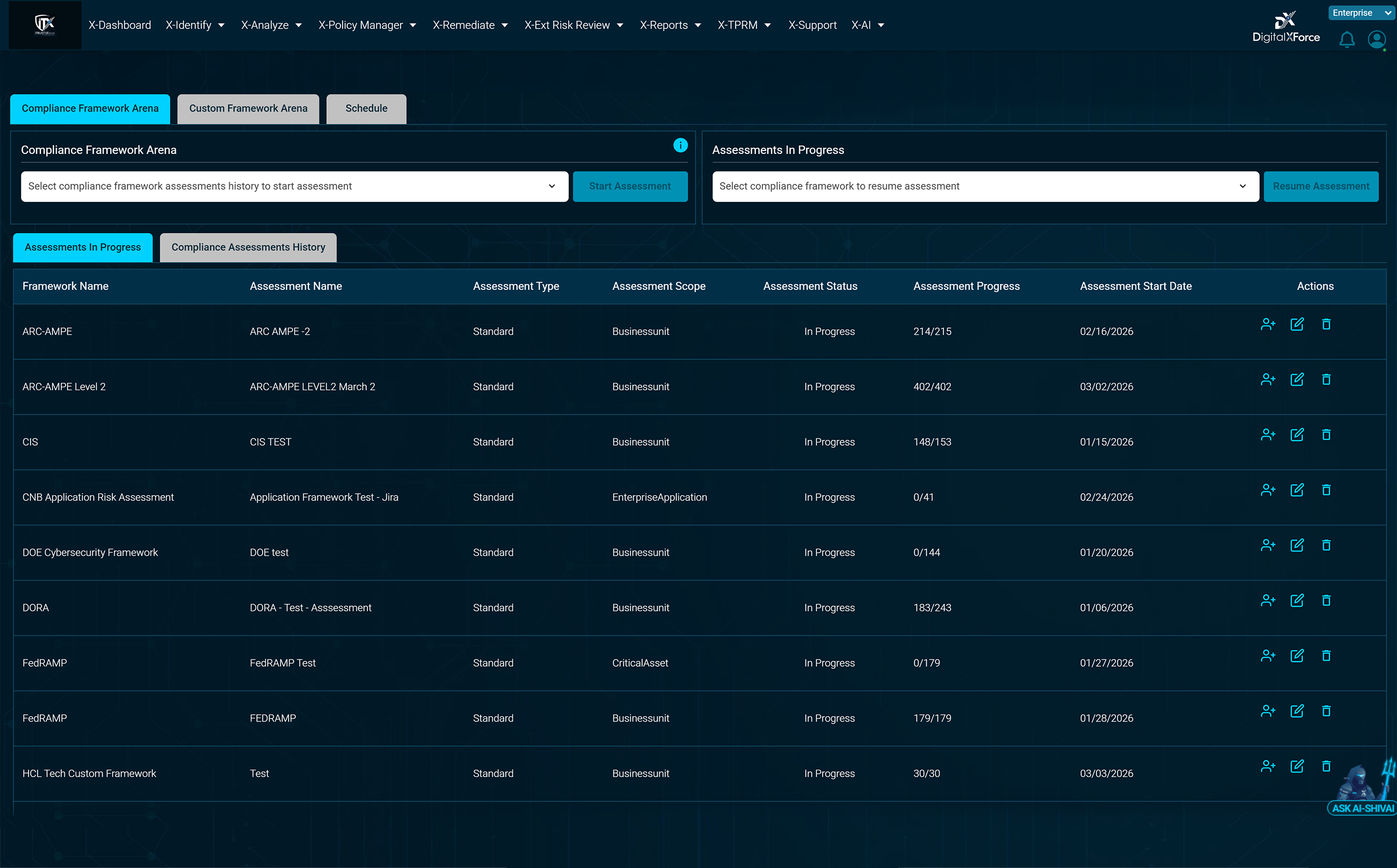Switch to the Compliance Assessments History tab
Image resolution: width=1397 pixels, height=868 pixels.
[247, 247]
